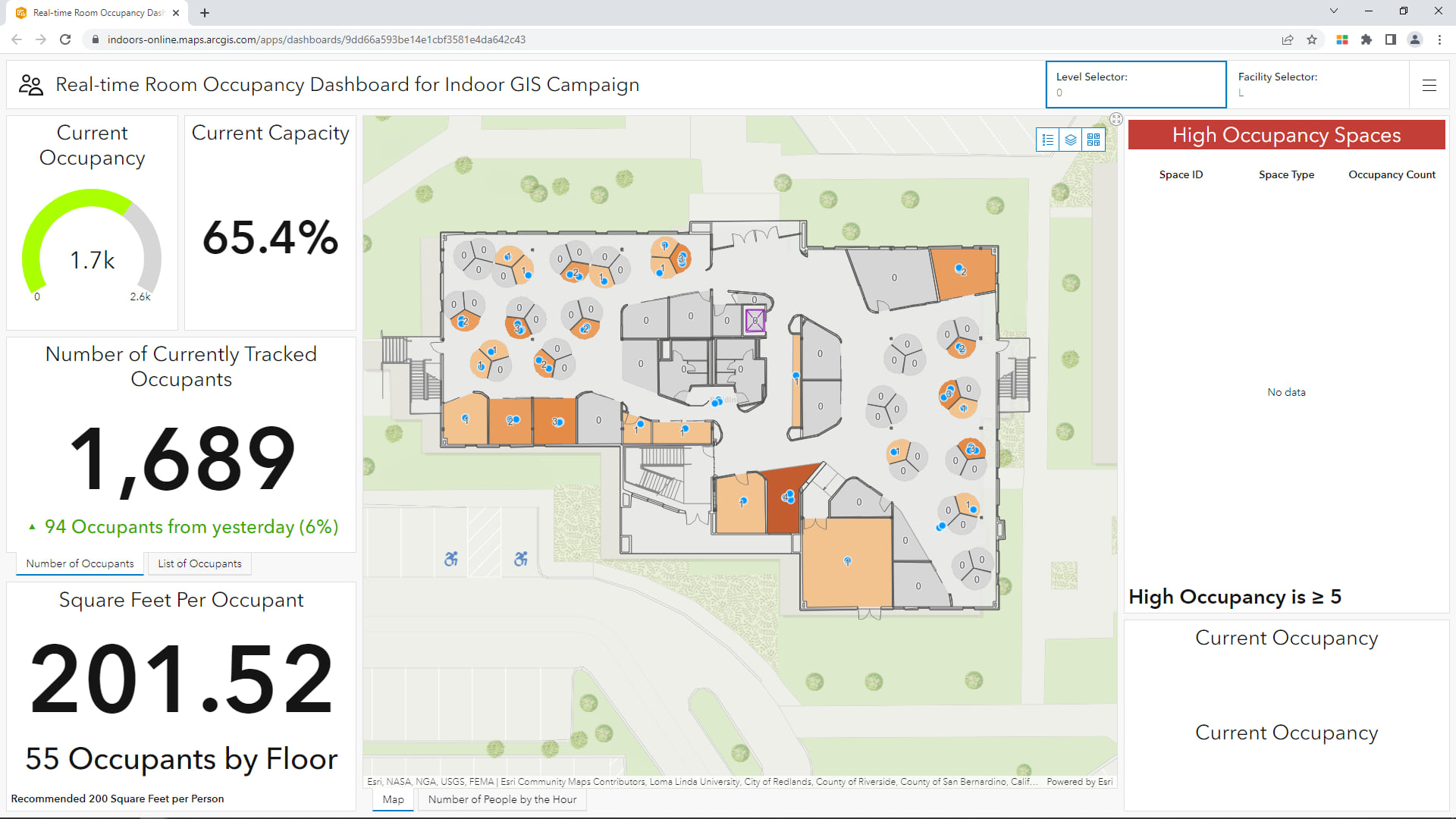Expand the map to full screen
This screenshot has width=1456, height=819.
click(1116, 119)
